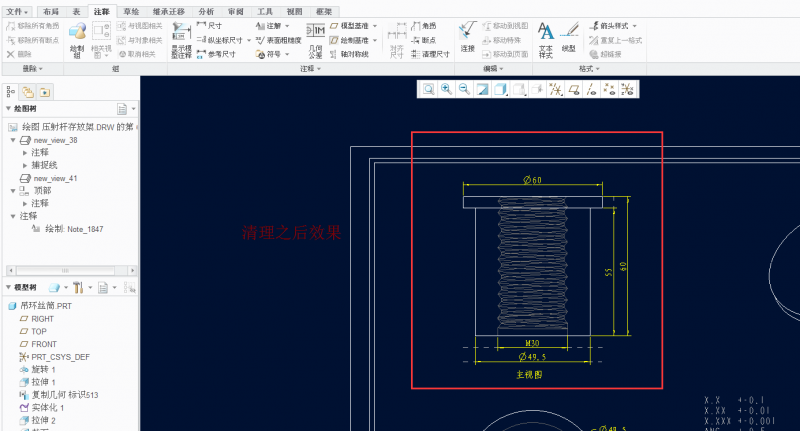
Task: Collapse the 顶部 tree node
Action: 13,191
